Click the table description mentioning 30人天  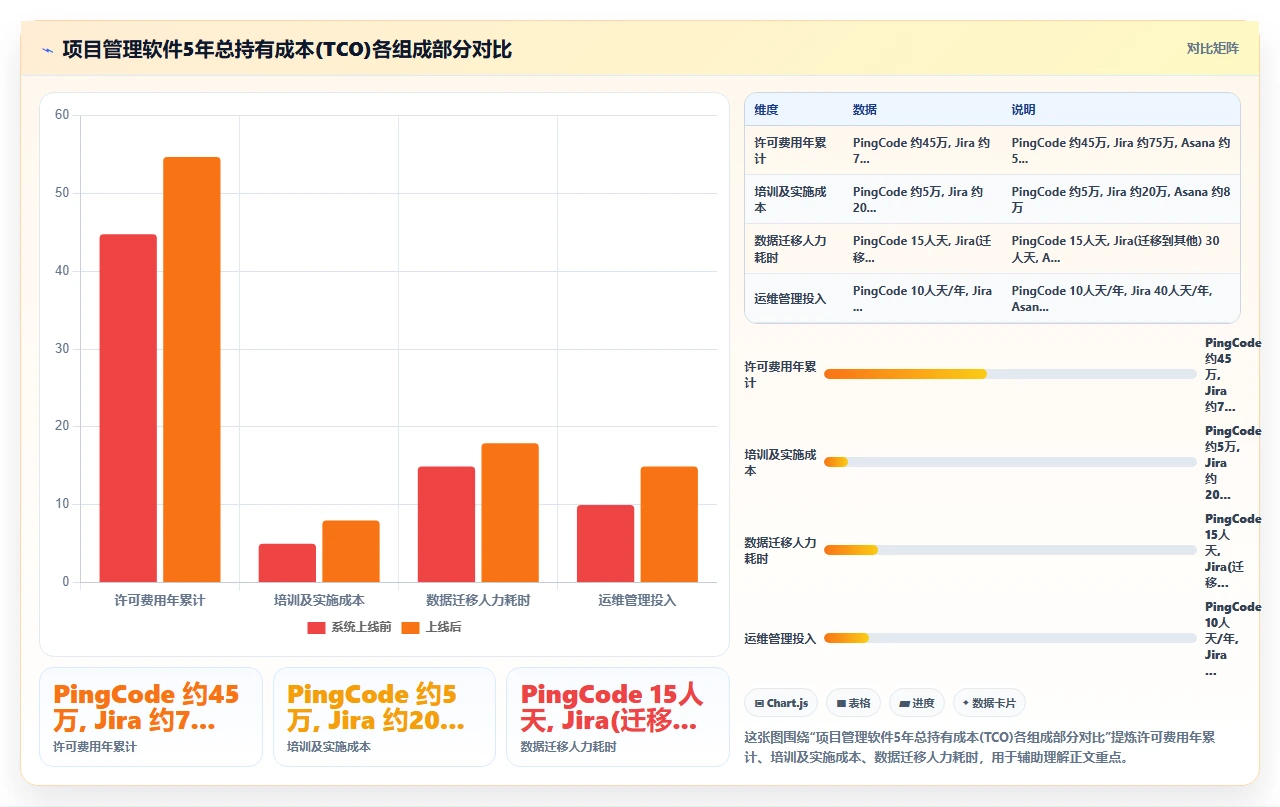[x=1121, y=249]
